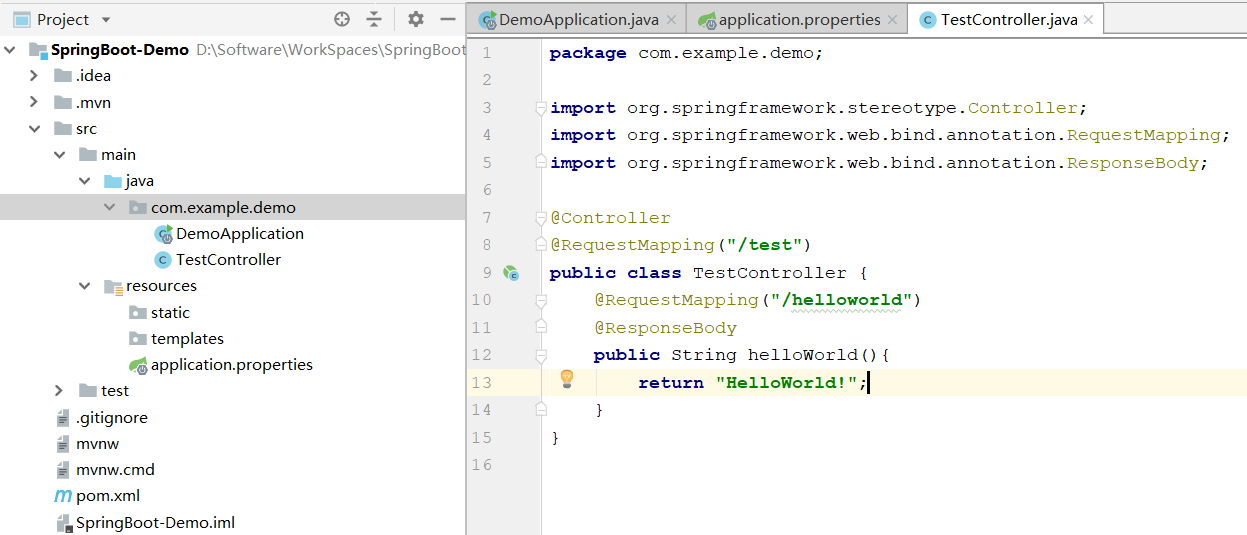Click the SpringBoot-Demo module folder icon
The image size is (1247, 535).
point(38,50)
